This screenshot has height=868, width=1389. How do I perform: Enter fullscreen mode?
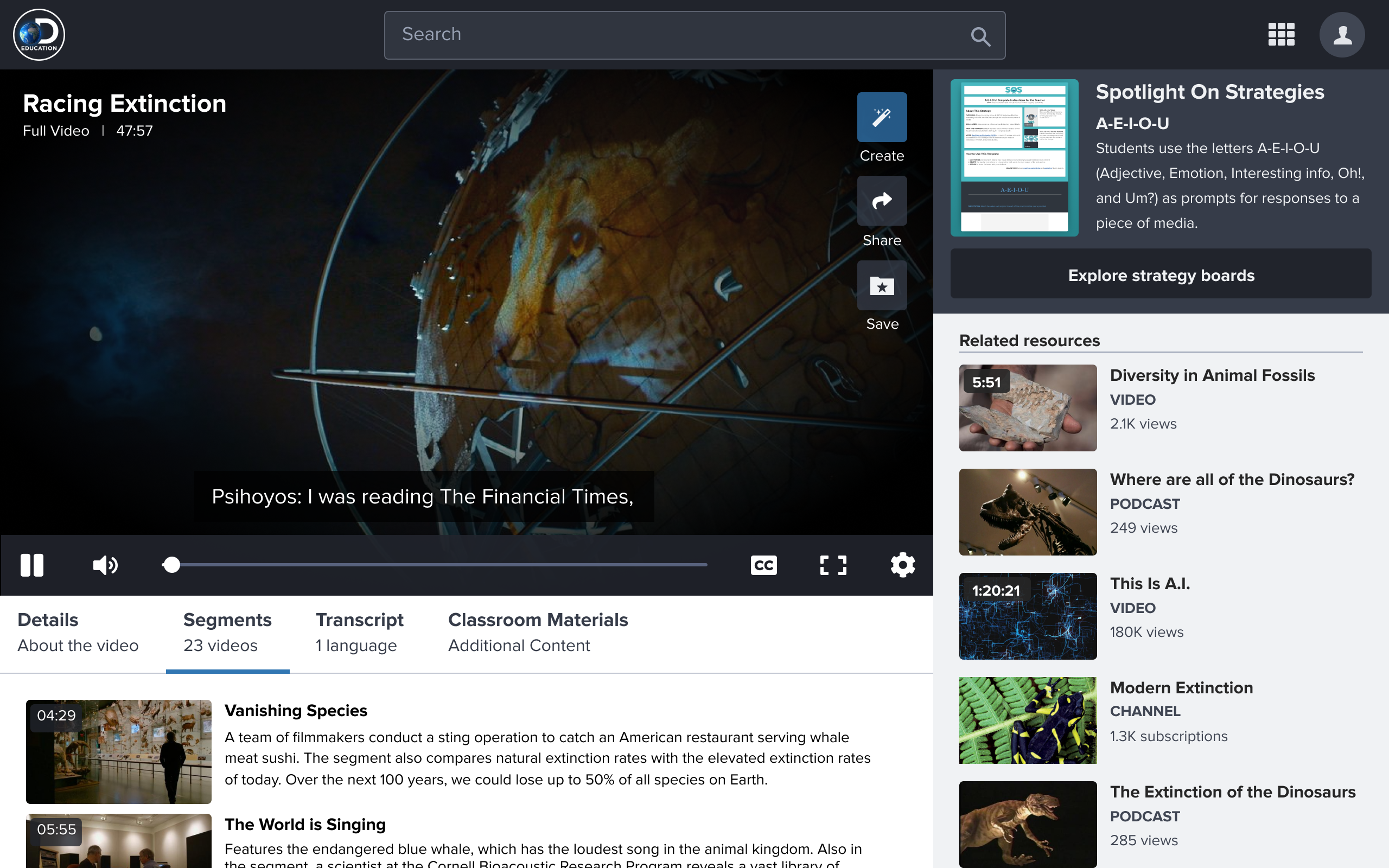833,565
